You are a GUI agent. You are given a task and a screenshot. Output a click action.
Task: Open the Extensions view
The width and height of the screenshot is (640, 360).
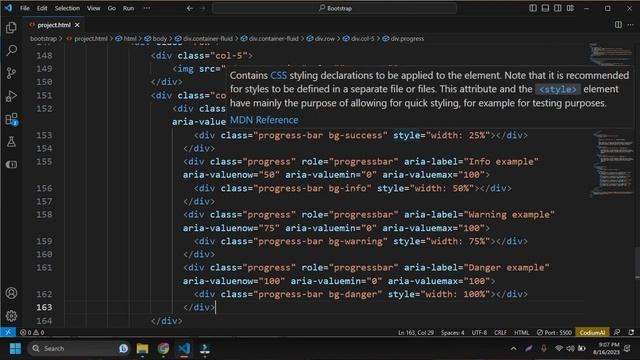[11, 120]
